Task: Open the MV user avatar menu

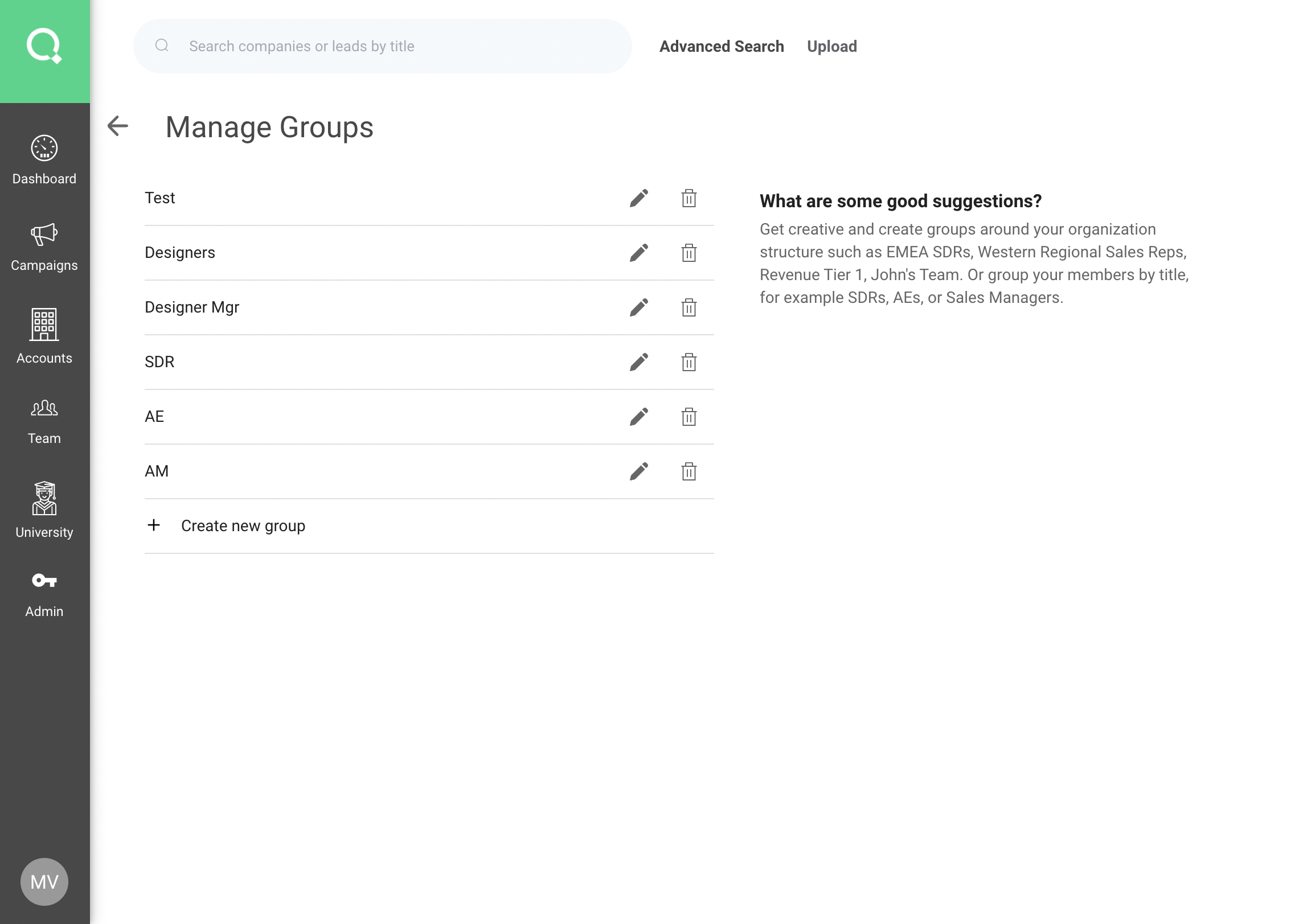Action: 44,881
